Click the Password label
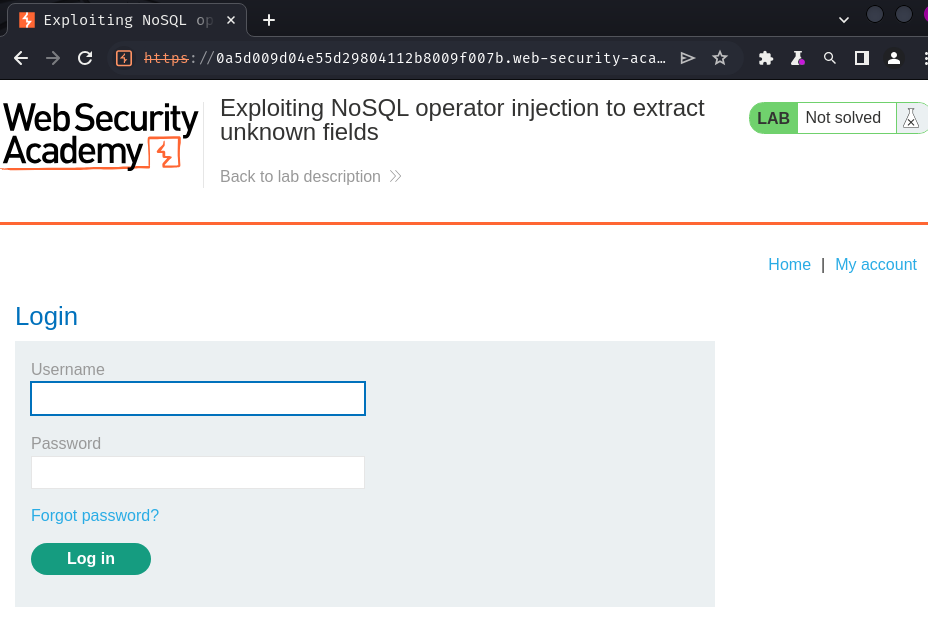Image resolution: width=928 pixels, height=625 pixels. point(66,443)
